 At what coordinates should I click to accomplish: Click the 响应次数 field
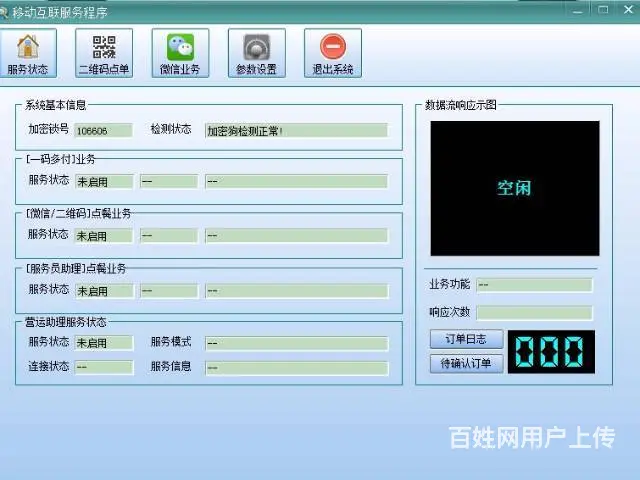point(534,313)
